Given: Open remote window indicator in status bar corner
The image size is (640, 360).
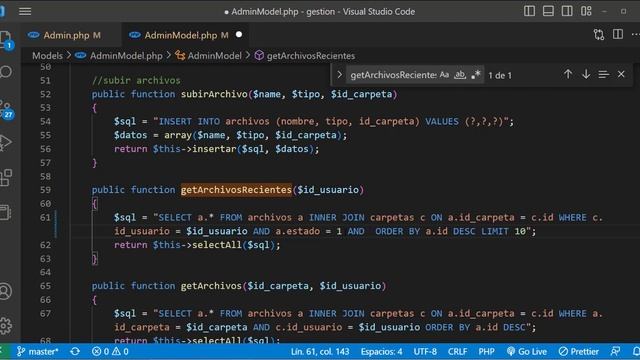Looking at the screenshot, I should coord(2,351).
